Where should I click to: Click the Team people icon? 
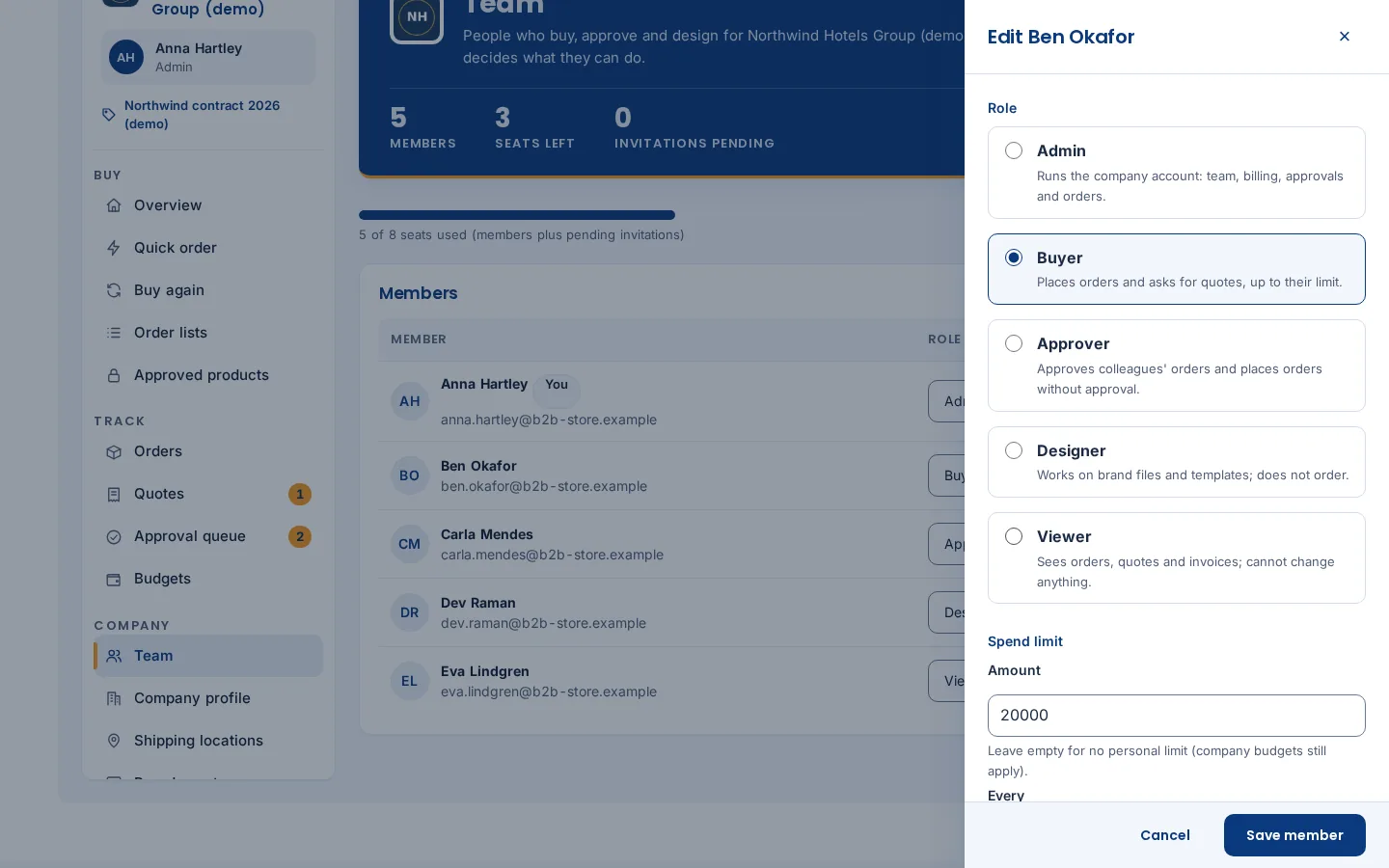pyautogui.click(x=114, y=656)
